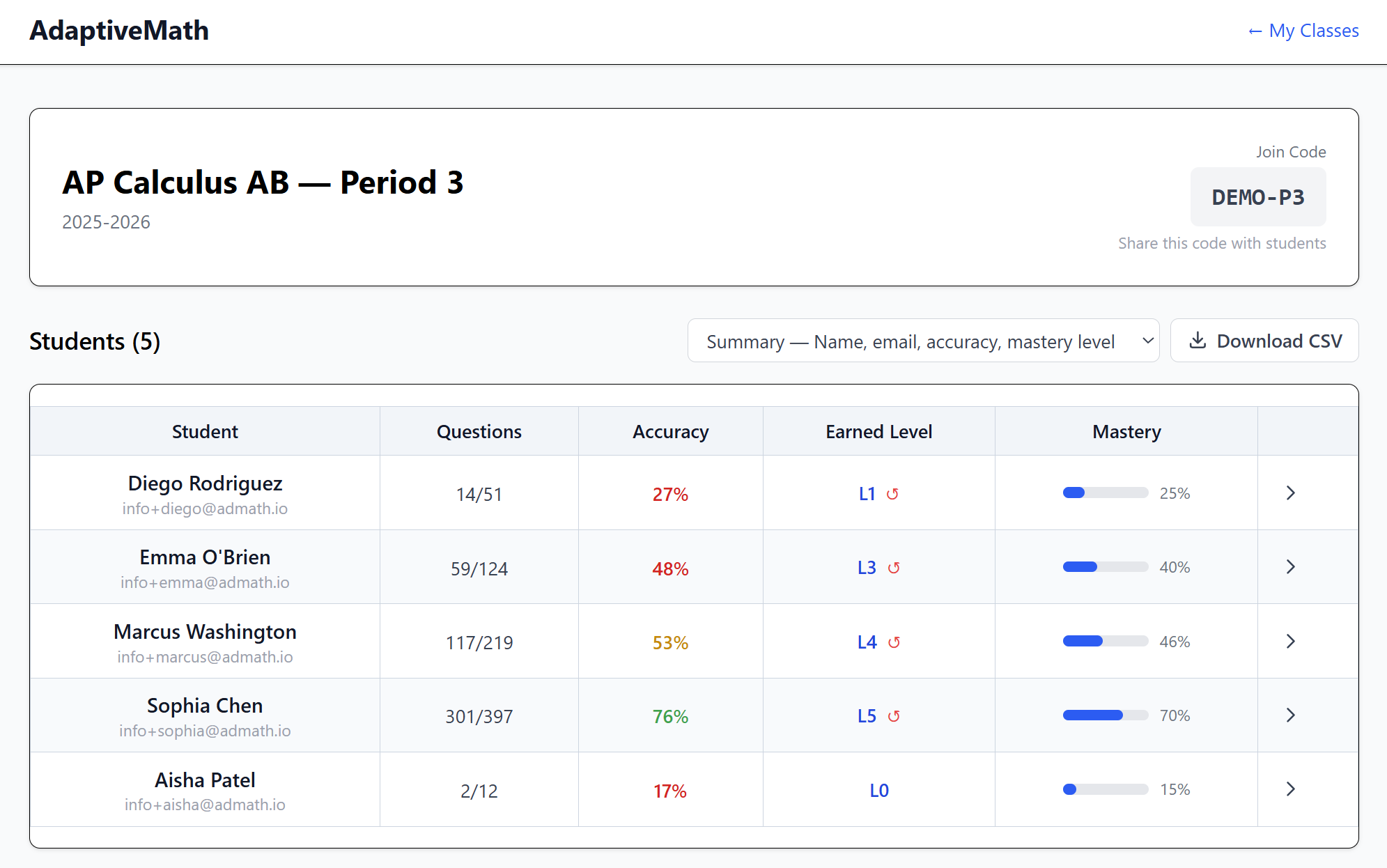The width and height of the screenshot is (1387, 868).
Task: Select the Accuracy column header
Action: 670,431
